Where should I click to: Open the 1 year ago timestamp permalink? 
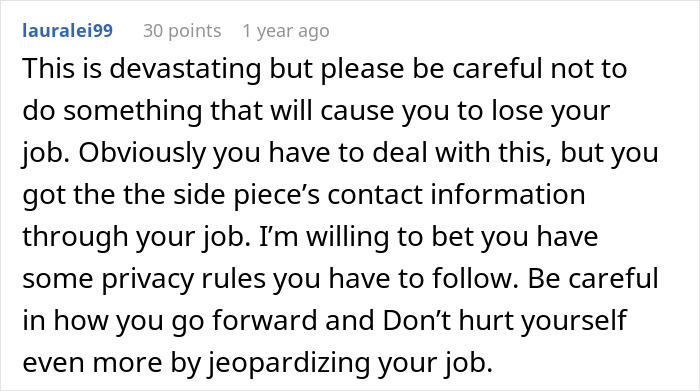286,31
